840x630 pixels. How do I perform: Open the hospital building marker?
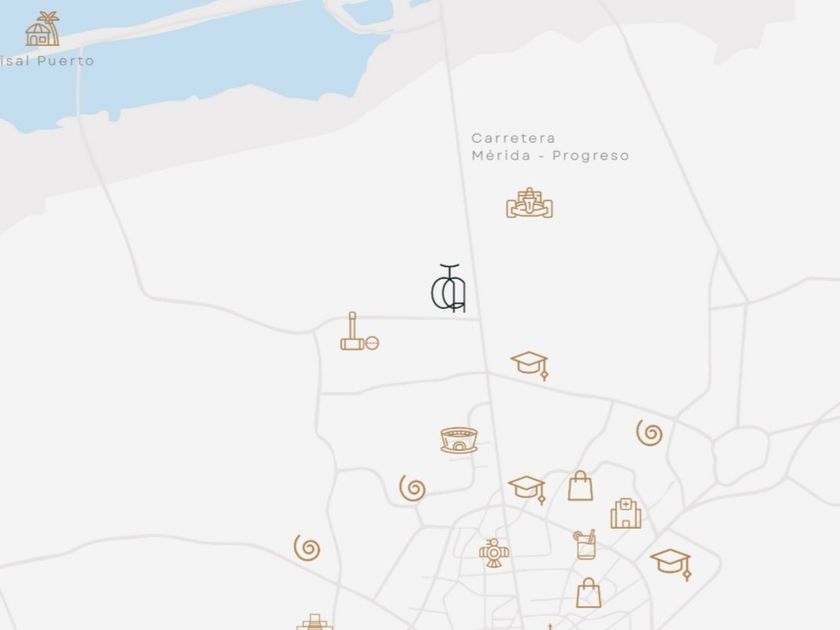(x=626, y=513)
